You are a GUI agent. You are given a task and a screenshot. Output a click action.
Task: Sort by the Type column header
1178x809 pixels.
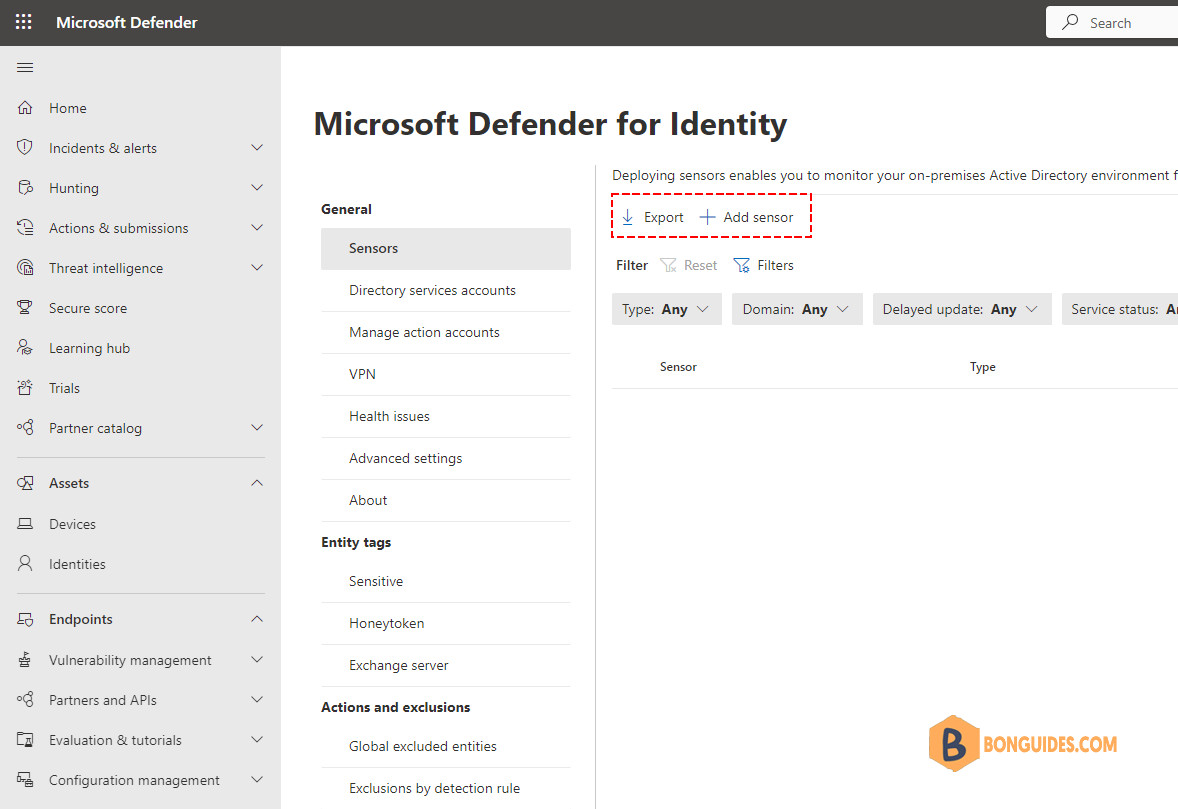[x=983, y=367]
